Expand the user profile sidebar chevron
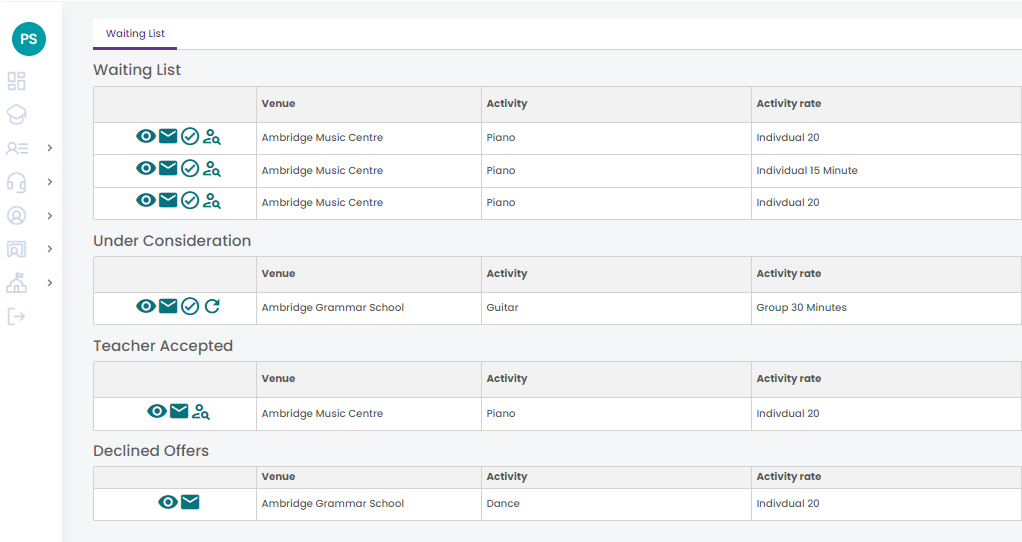 click(50, 216)
